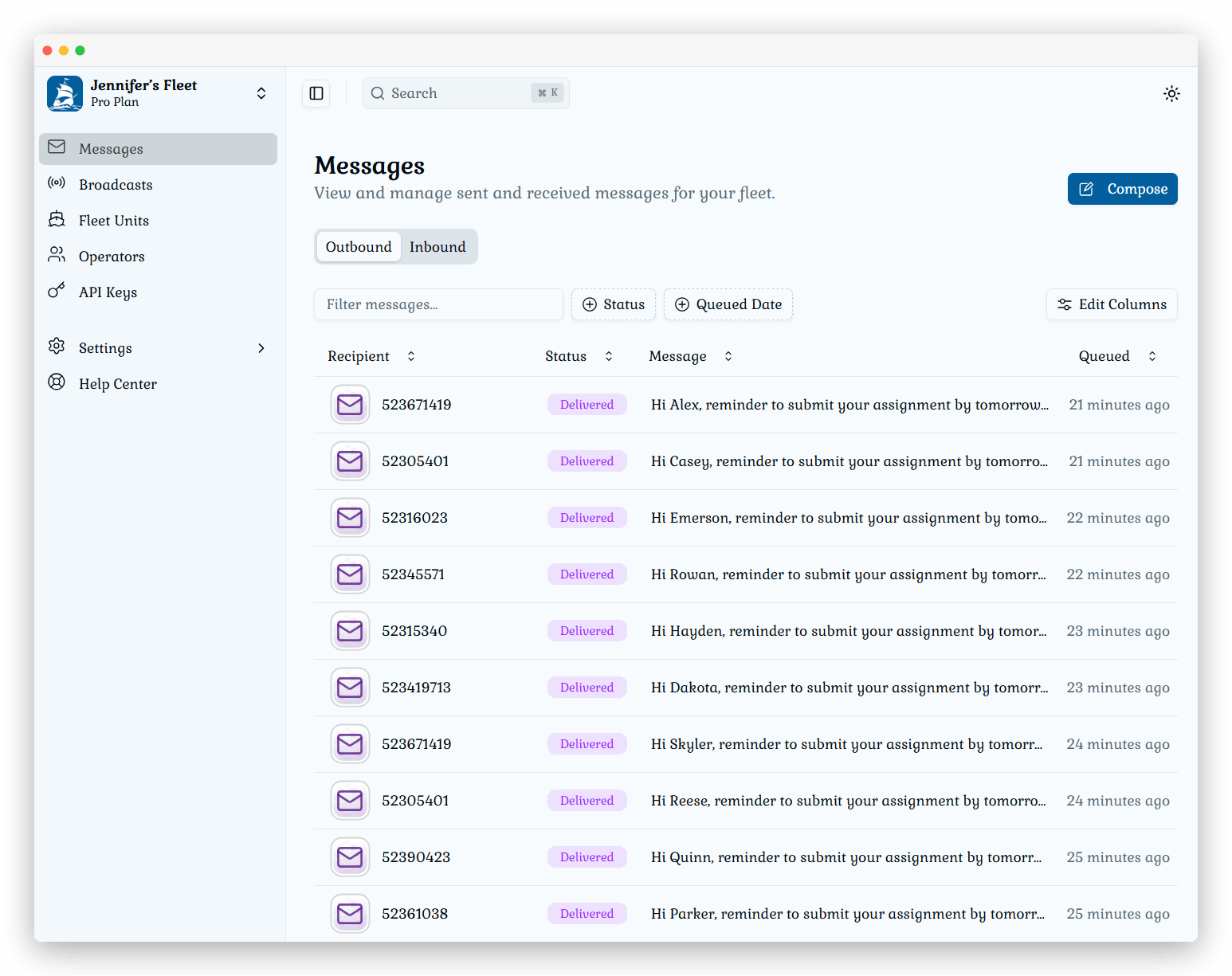This screenshot has height=976, width=1232.
Task: Open the Operators section
Action: 112,257
